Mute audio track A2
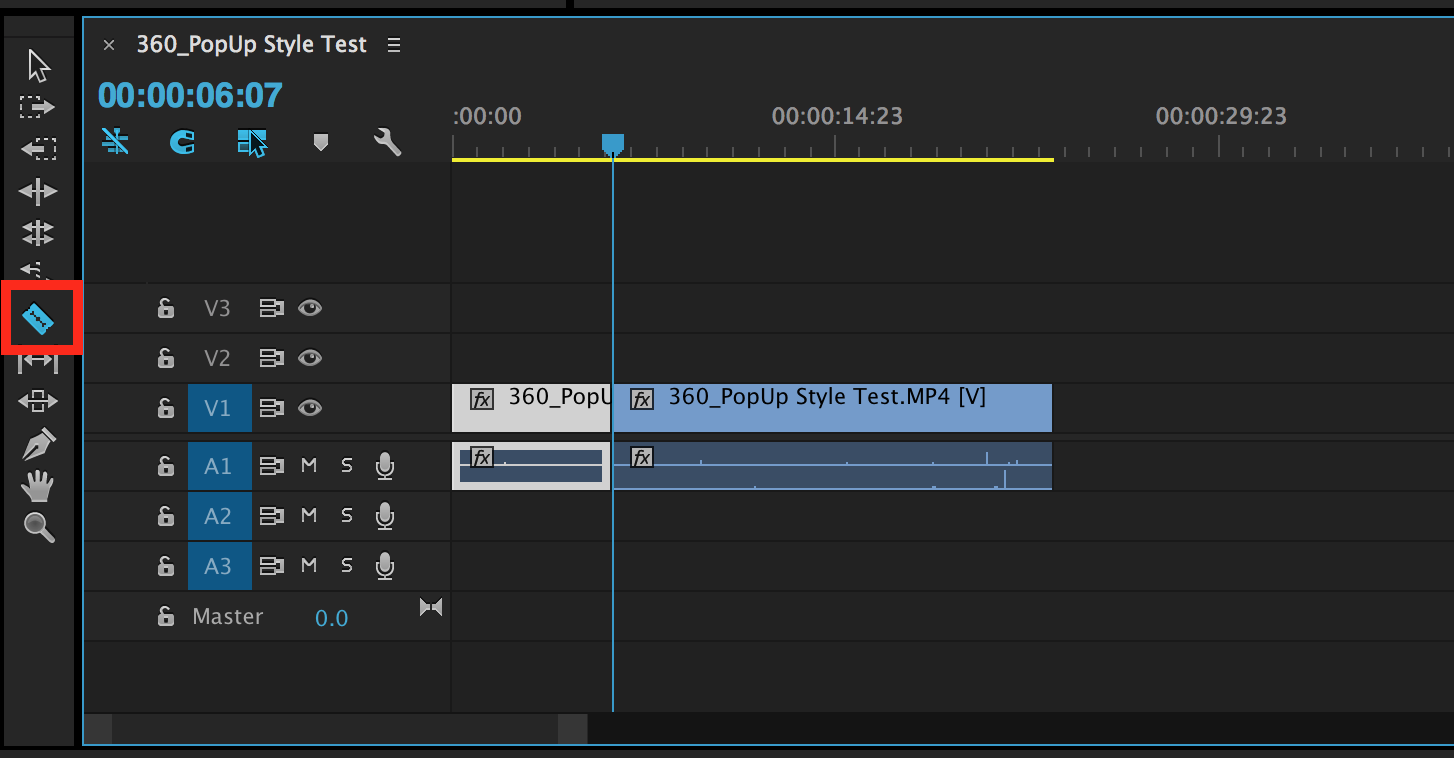The image size is (1454, 758). pos(309,516)
